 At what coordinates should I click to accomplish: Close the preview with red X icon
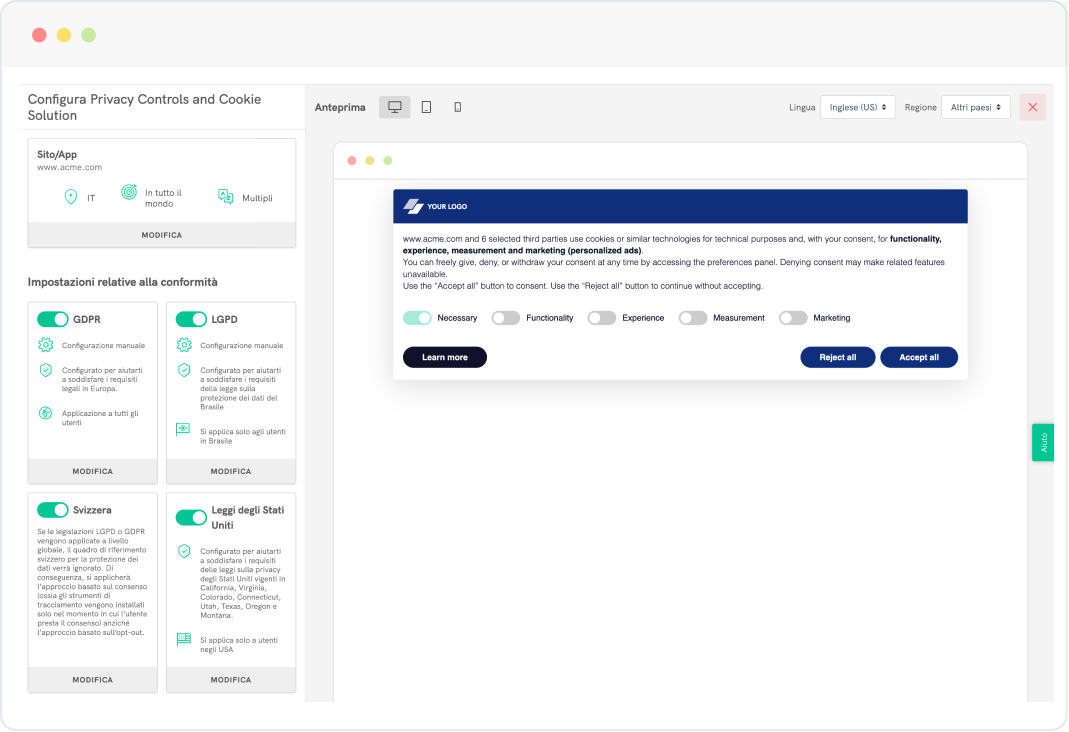tap(1032, 107)
